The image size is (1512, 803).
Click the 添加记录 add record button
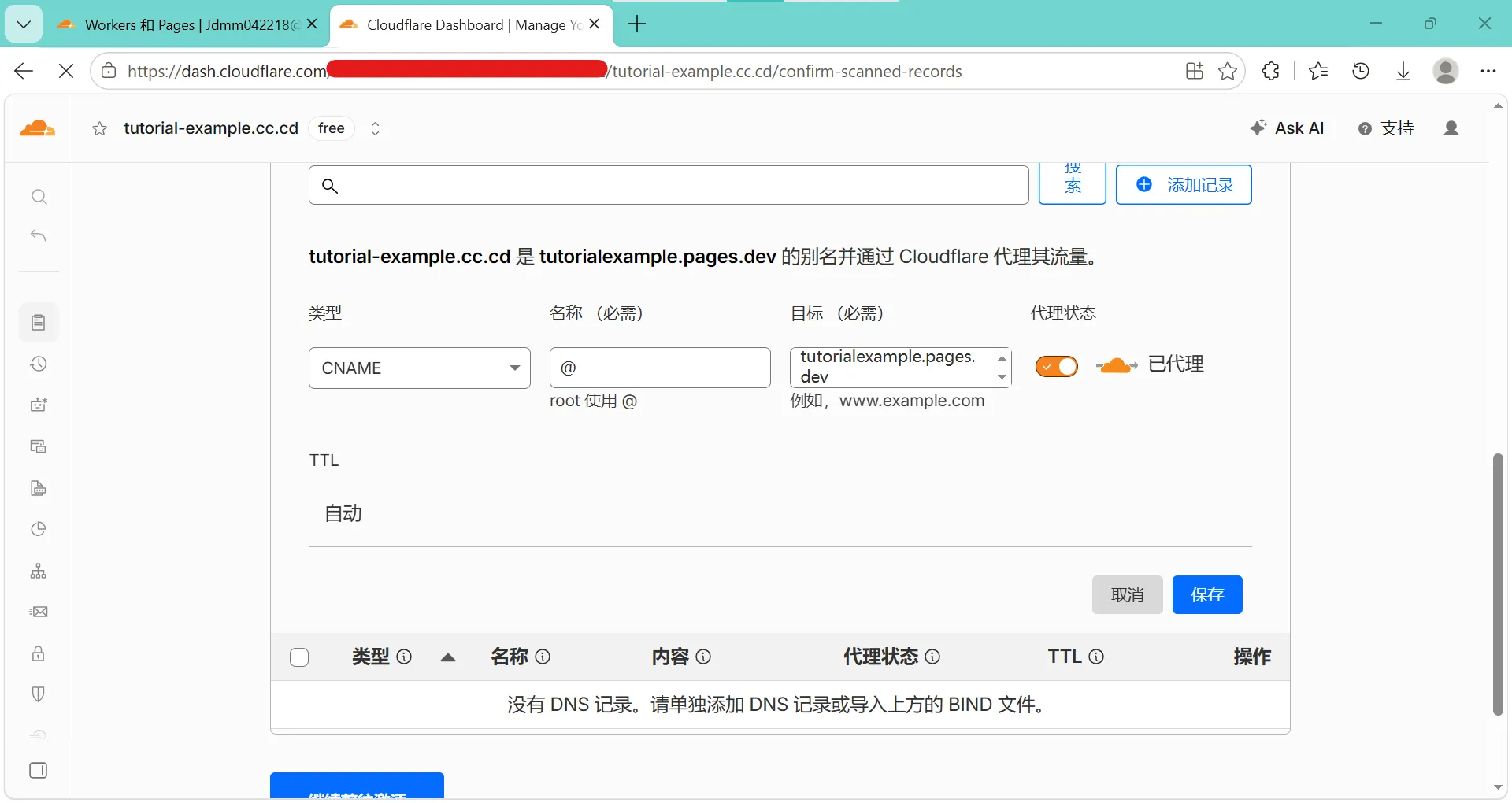point(1184,184)
